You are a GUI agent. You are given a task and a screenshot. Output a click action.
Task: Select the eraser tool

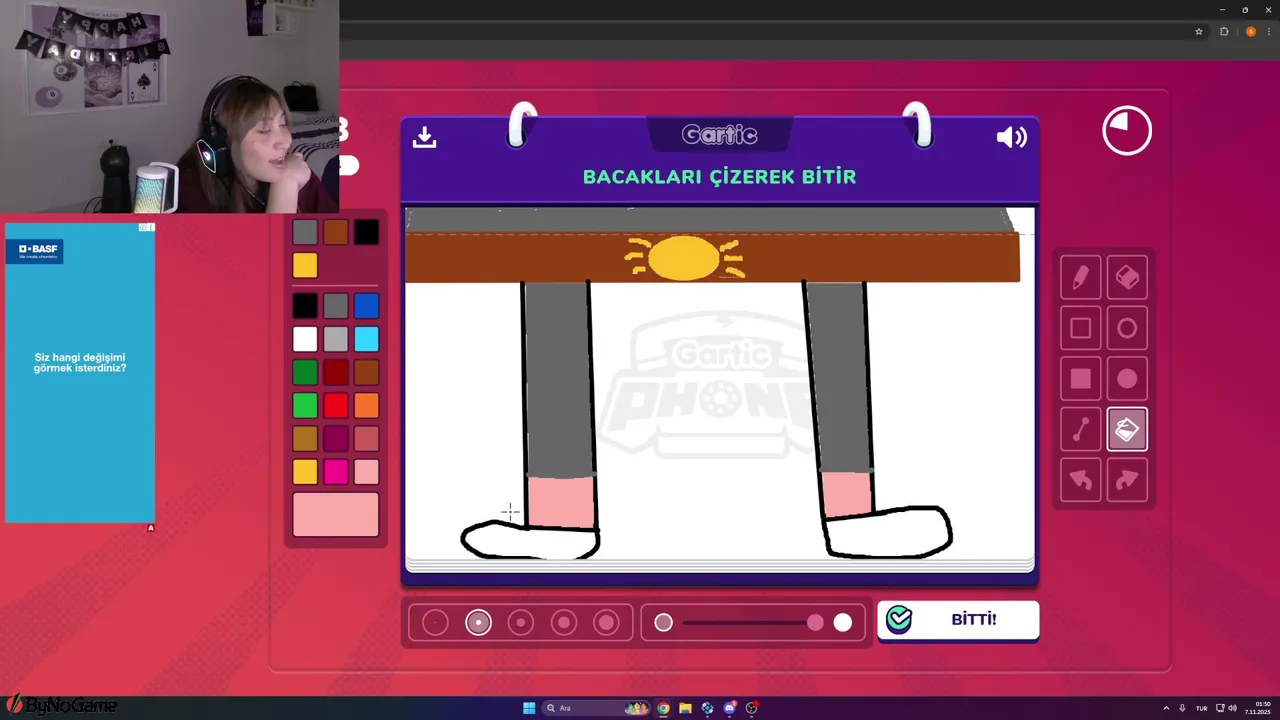[x=1127, y=278]
